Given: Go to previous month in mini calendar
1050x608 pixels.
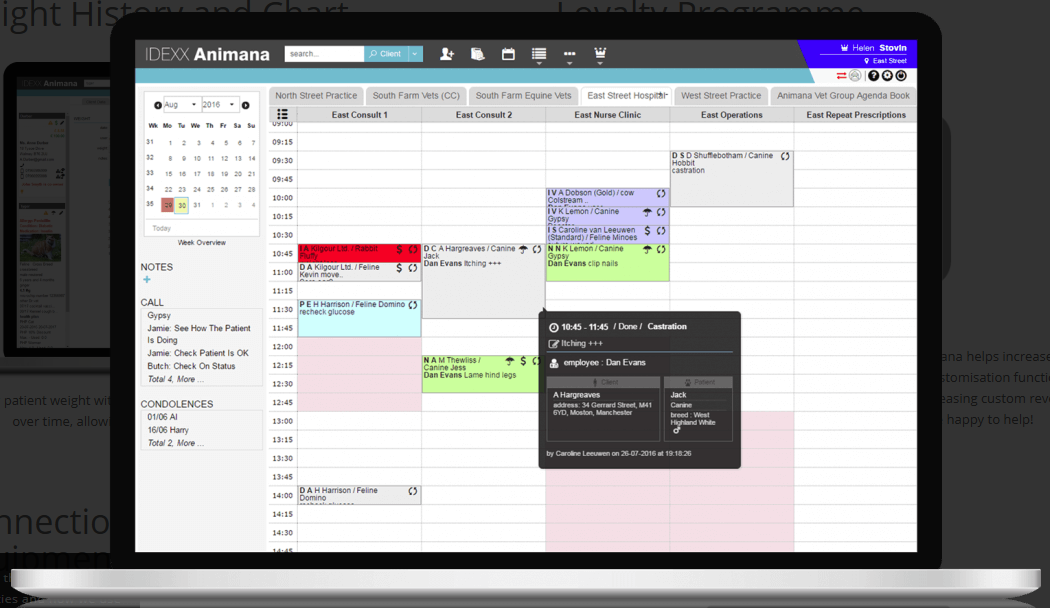Looking at the screenshot, I should (x=157, y=105).
